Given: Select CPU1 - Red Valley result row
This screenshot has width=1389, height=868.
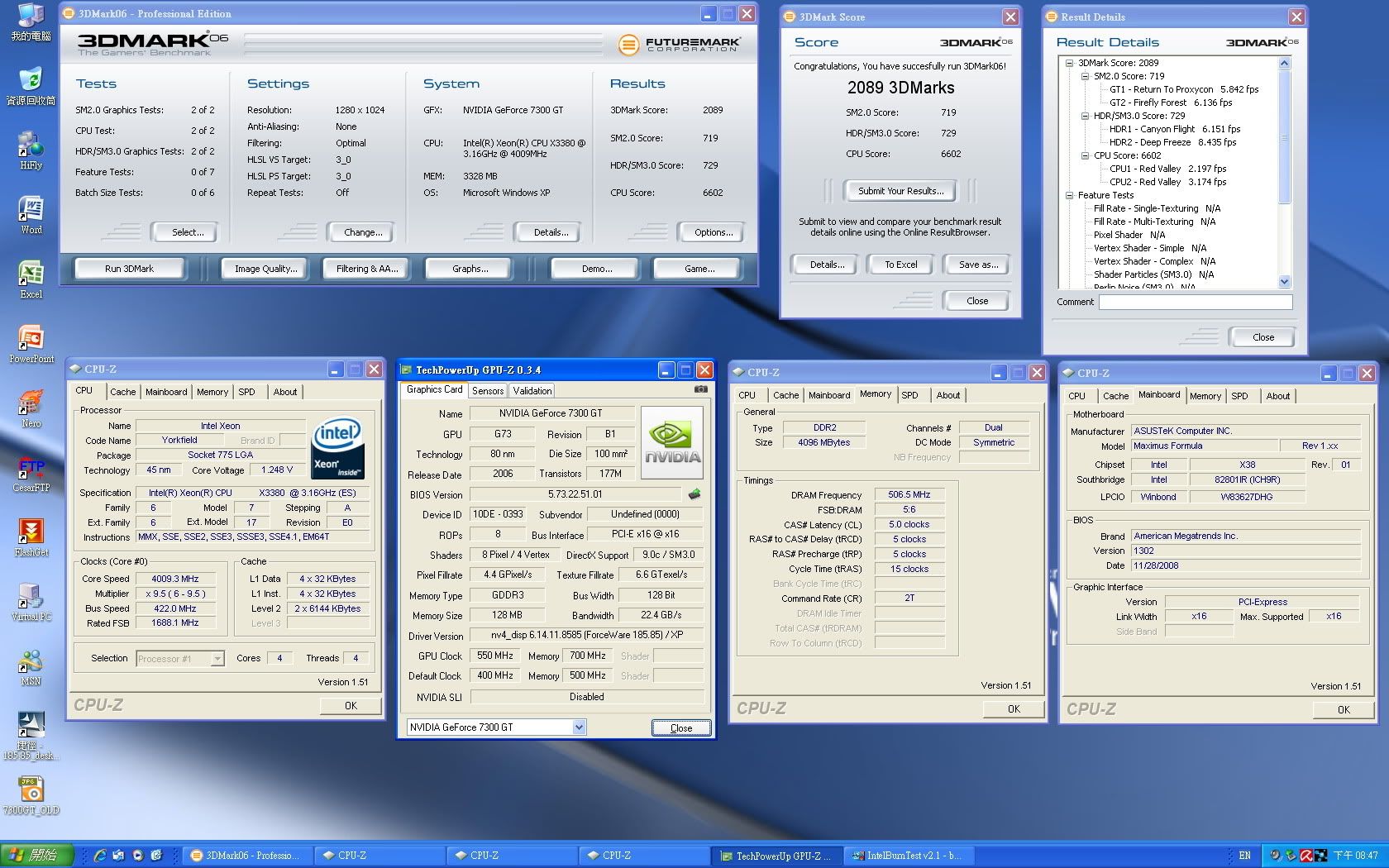Looking at the screenshot, I should pos(1167,169).
